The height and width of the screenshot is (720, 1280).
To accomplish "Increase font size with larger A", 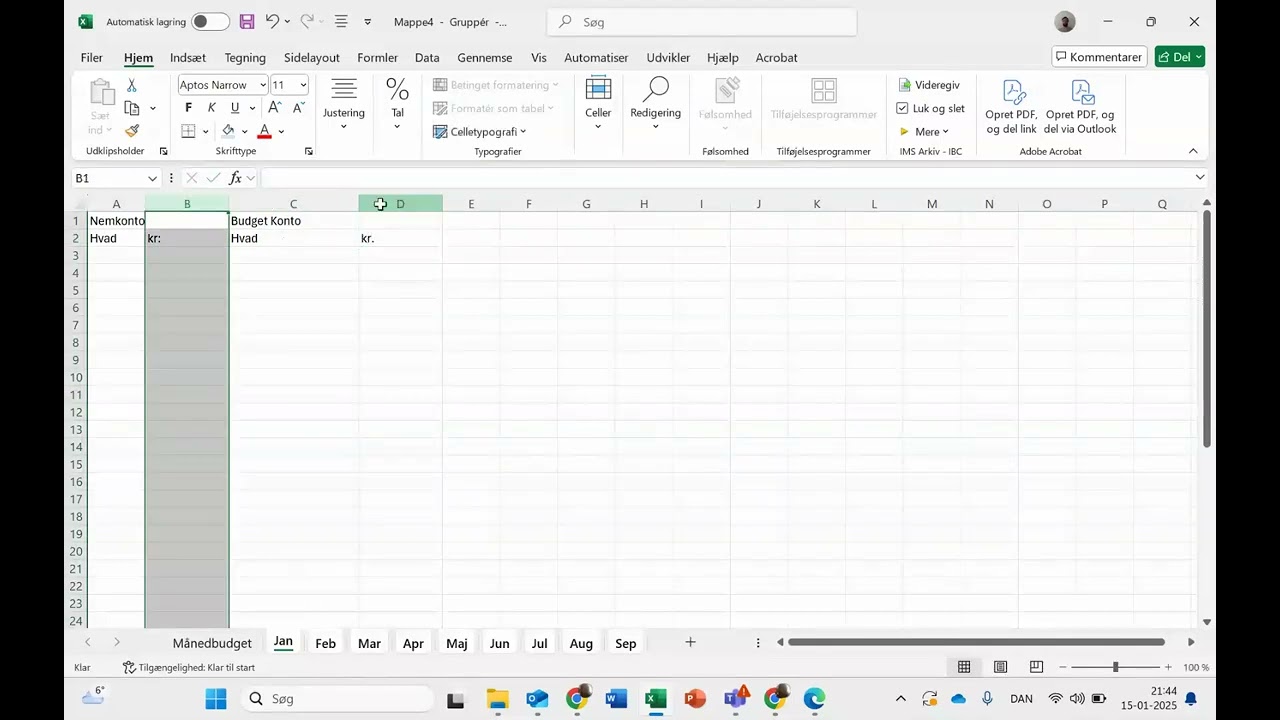I will pos(275,108).
